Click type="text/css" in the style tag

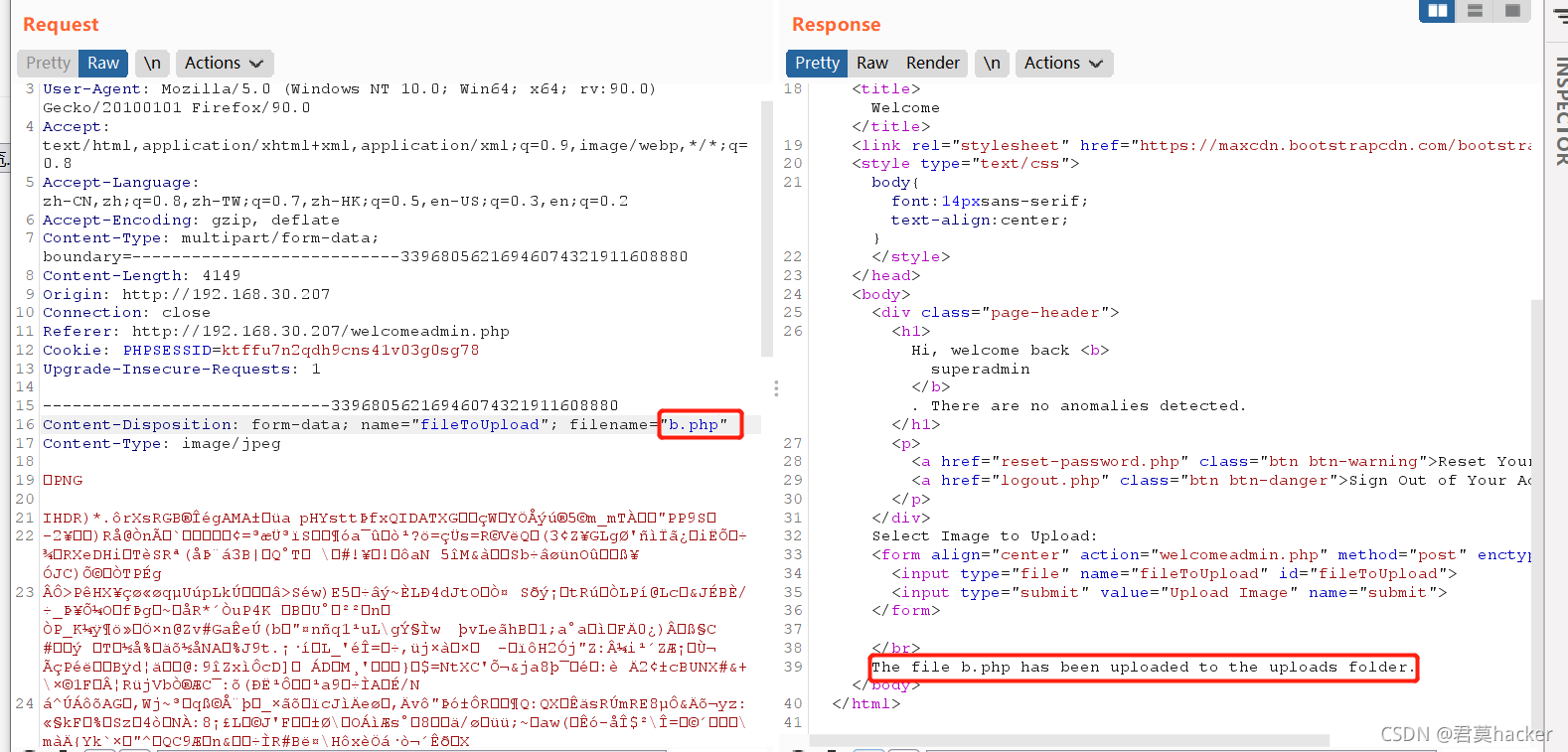coord(995,164)
